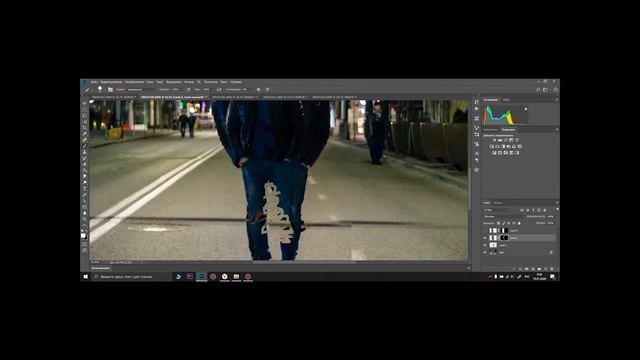Screen dimensions: 640x360
Task: Toggle lock image pixels brush icon
Action: tap(504, 223)
